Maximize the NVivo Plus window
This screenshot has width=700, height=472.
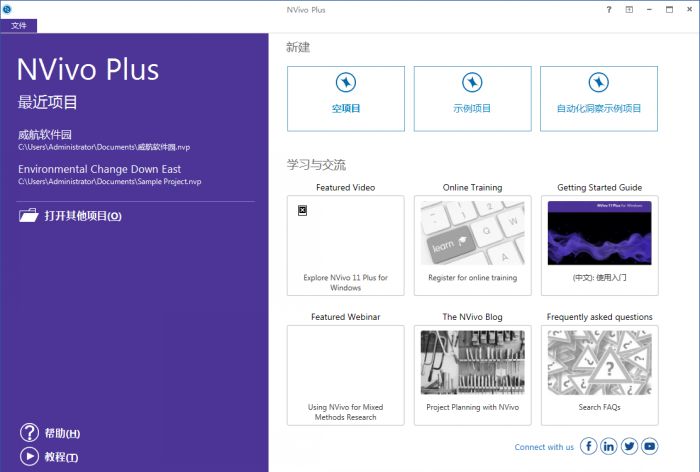[x=669, y=9]
